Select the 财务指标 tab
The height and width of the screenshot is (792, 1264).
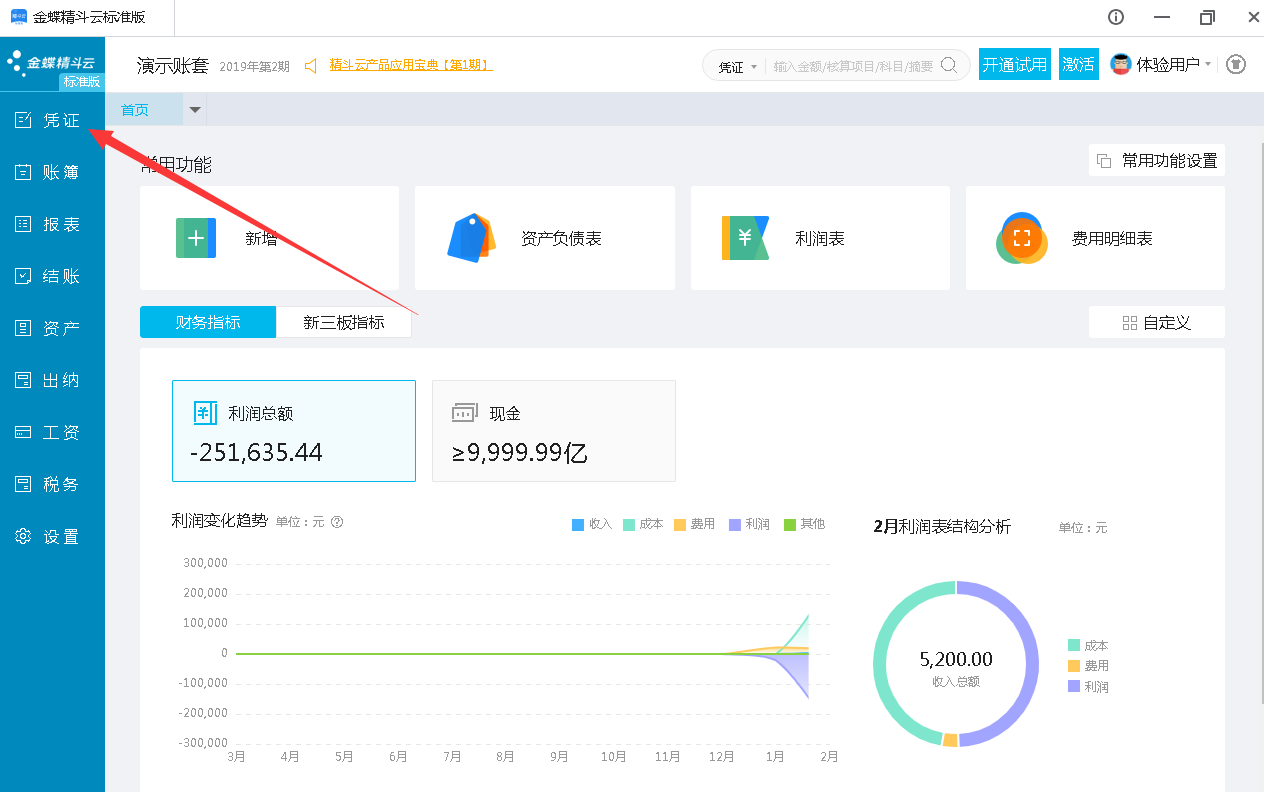click(x=207, y=321)
